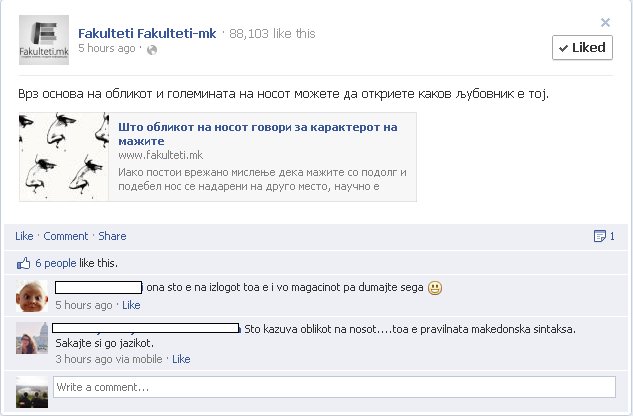633x416 pixels.
Task: Click your own avatar beside comment box
Action: pos(32,392)
